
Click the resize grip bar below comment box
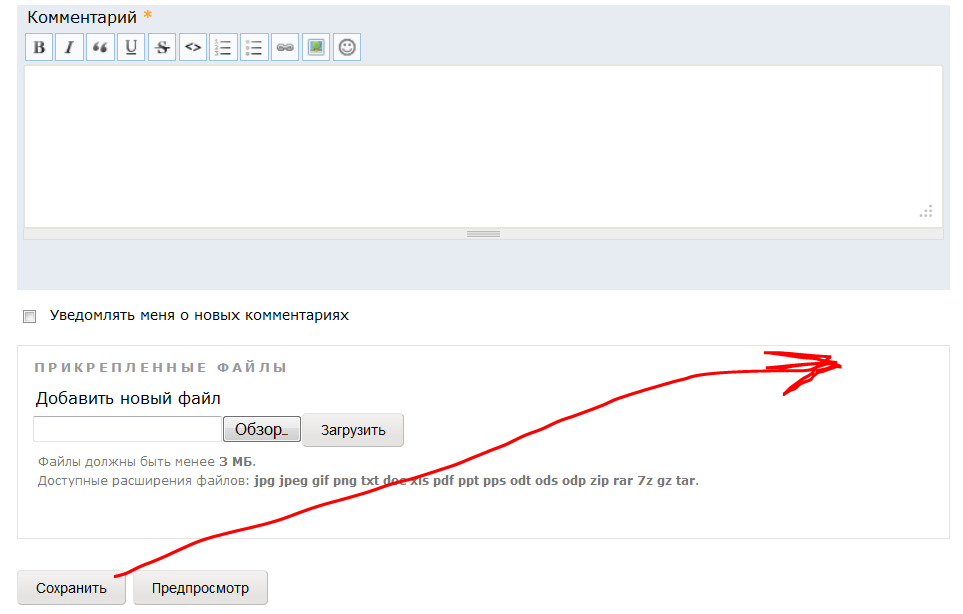click(483, 234)
